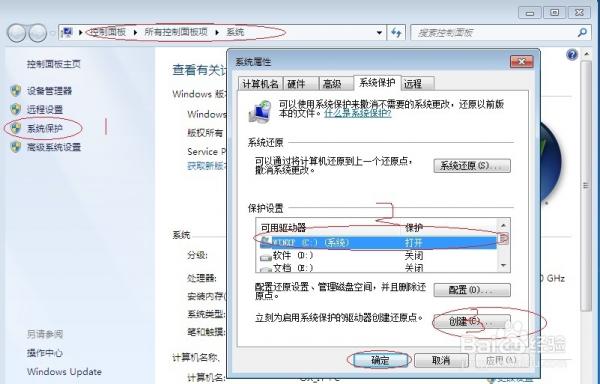The image size is (600, 384).
Task: Click the 系统还原(S) button
Action: coord(472,166)
